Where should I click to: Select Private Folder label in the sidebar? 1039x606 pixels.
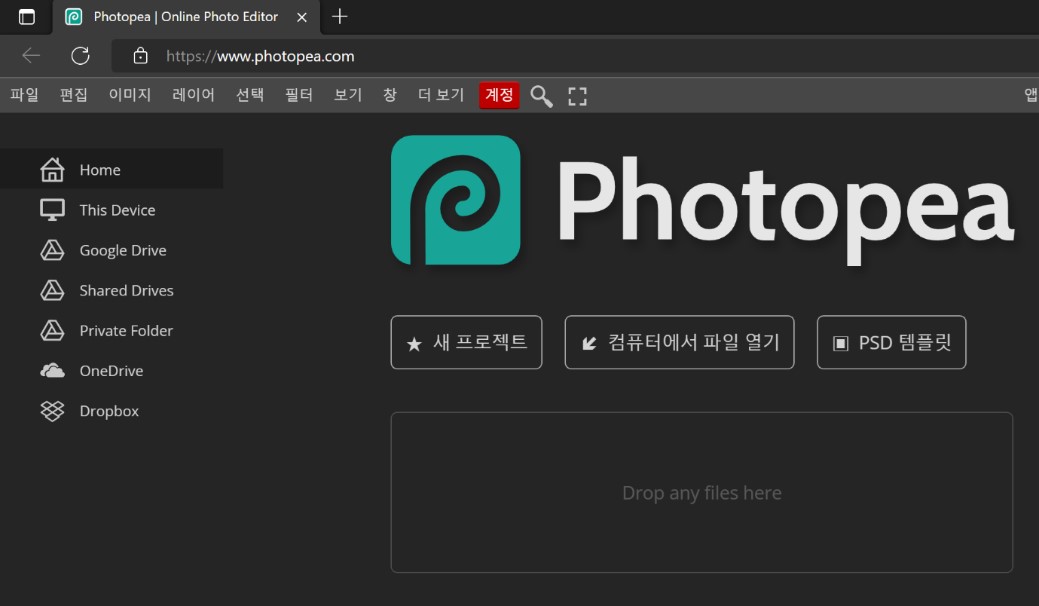[x=126, y=330]
